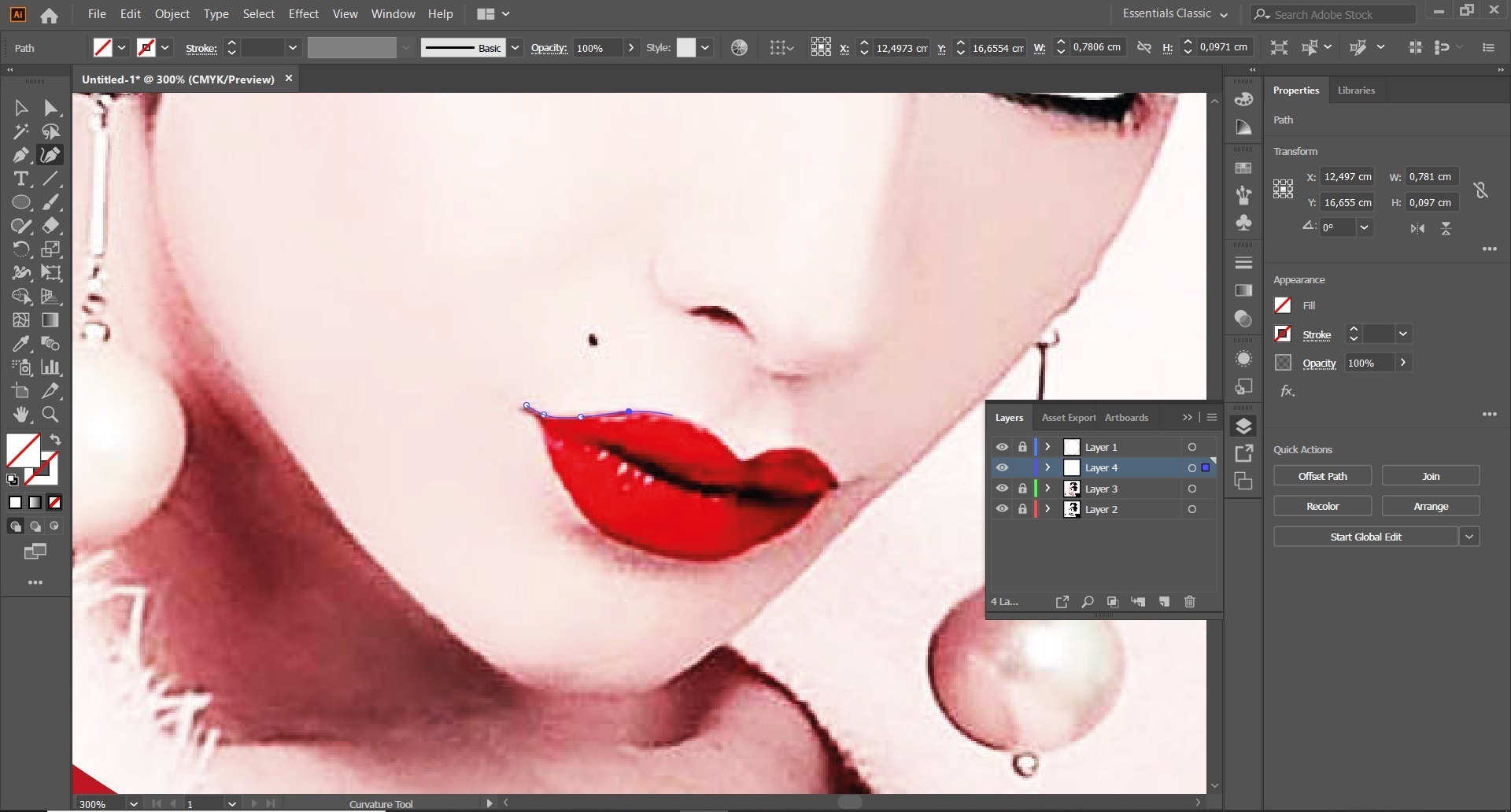Click the Recolor button
The image size is (1511, 812).
pos(1322,506)
